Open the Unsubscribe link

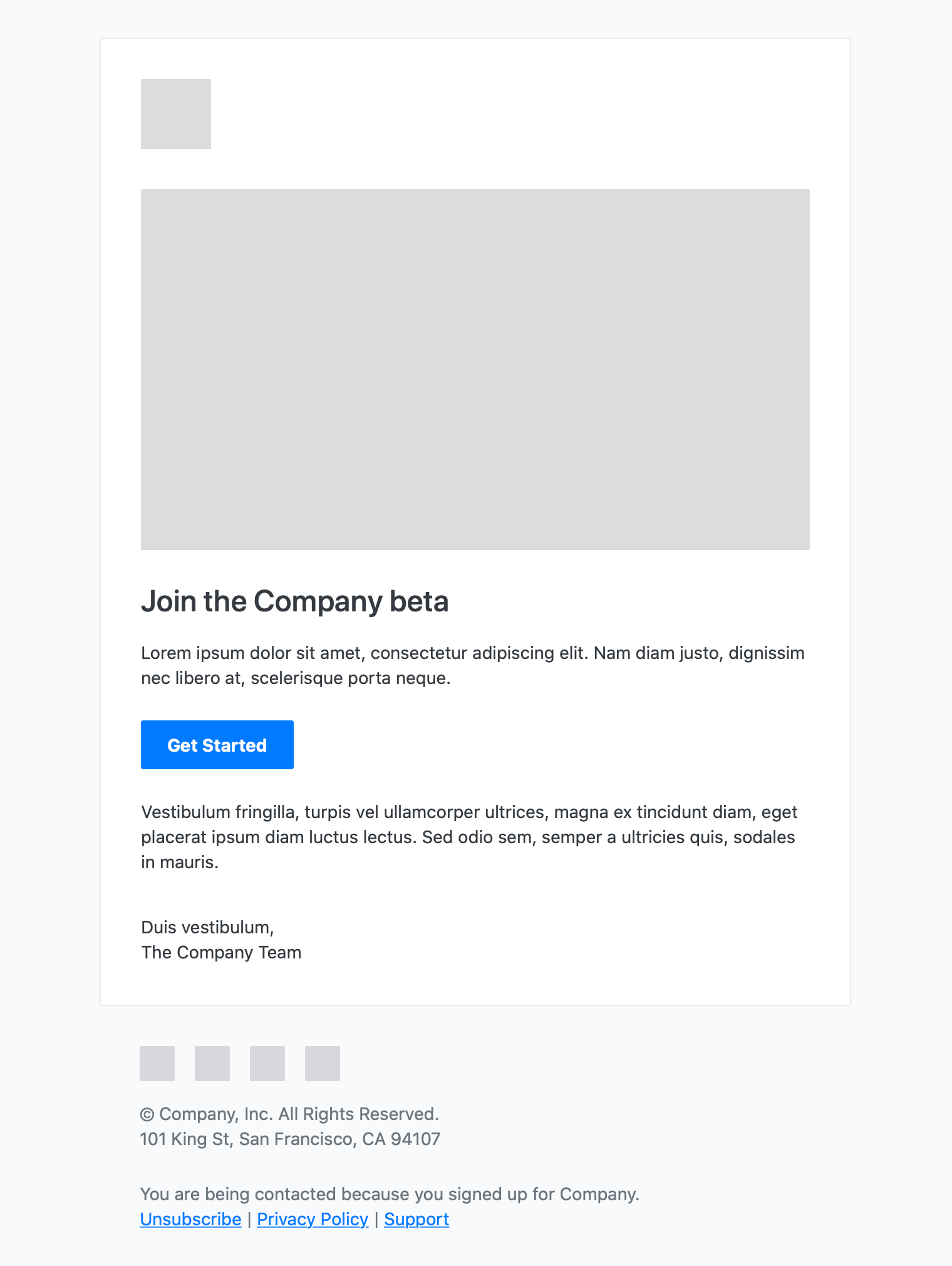(190, 1219)
